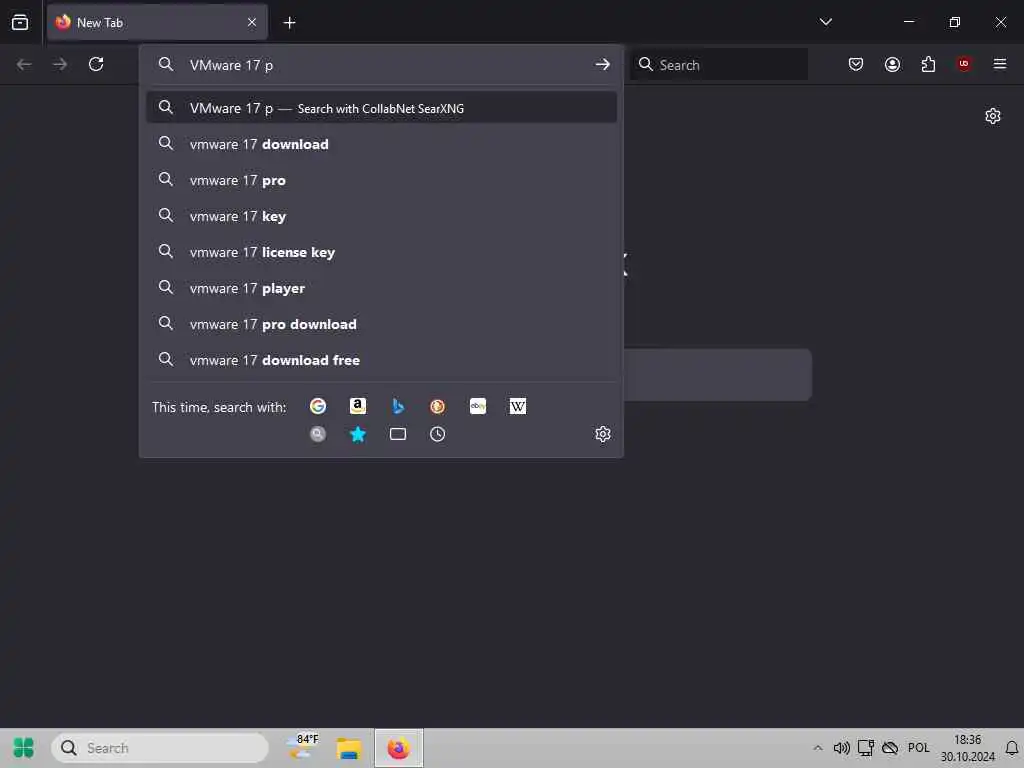Image resolution: width=1024 pixels, height=768 pixels.
Task: Switch keyboard language POL
Action: coord(918,748)
